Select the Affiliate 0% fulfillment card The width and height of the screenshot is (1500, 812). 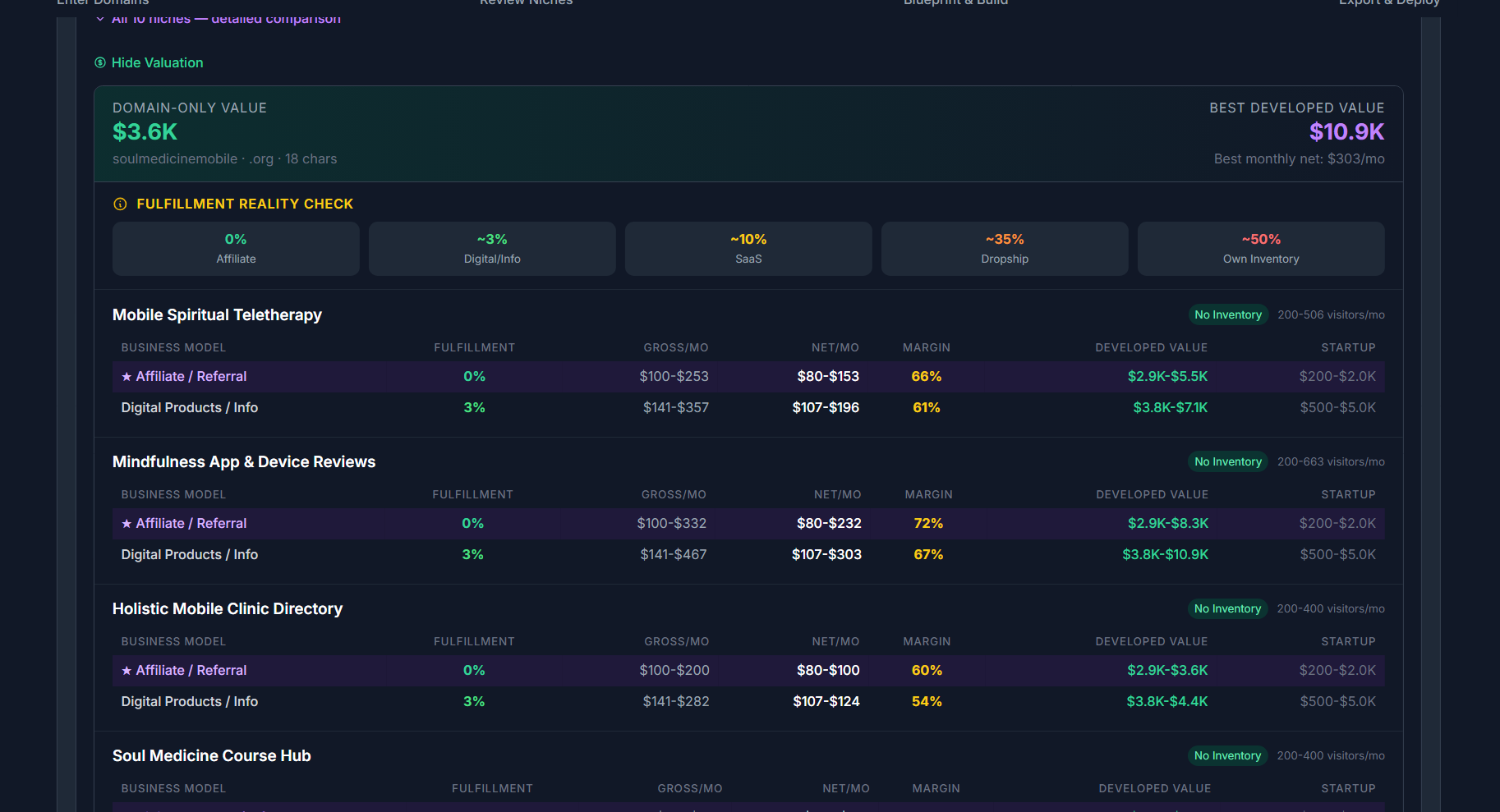pyautogui.click(x=236, y=249)
